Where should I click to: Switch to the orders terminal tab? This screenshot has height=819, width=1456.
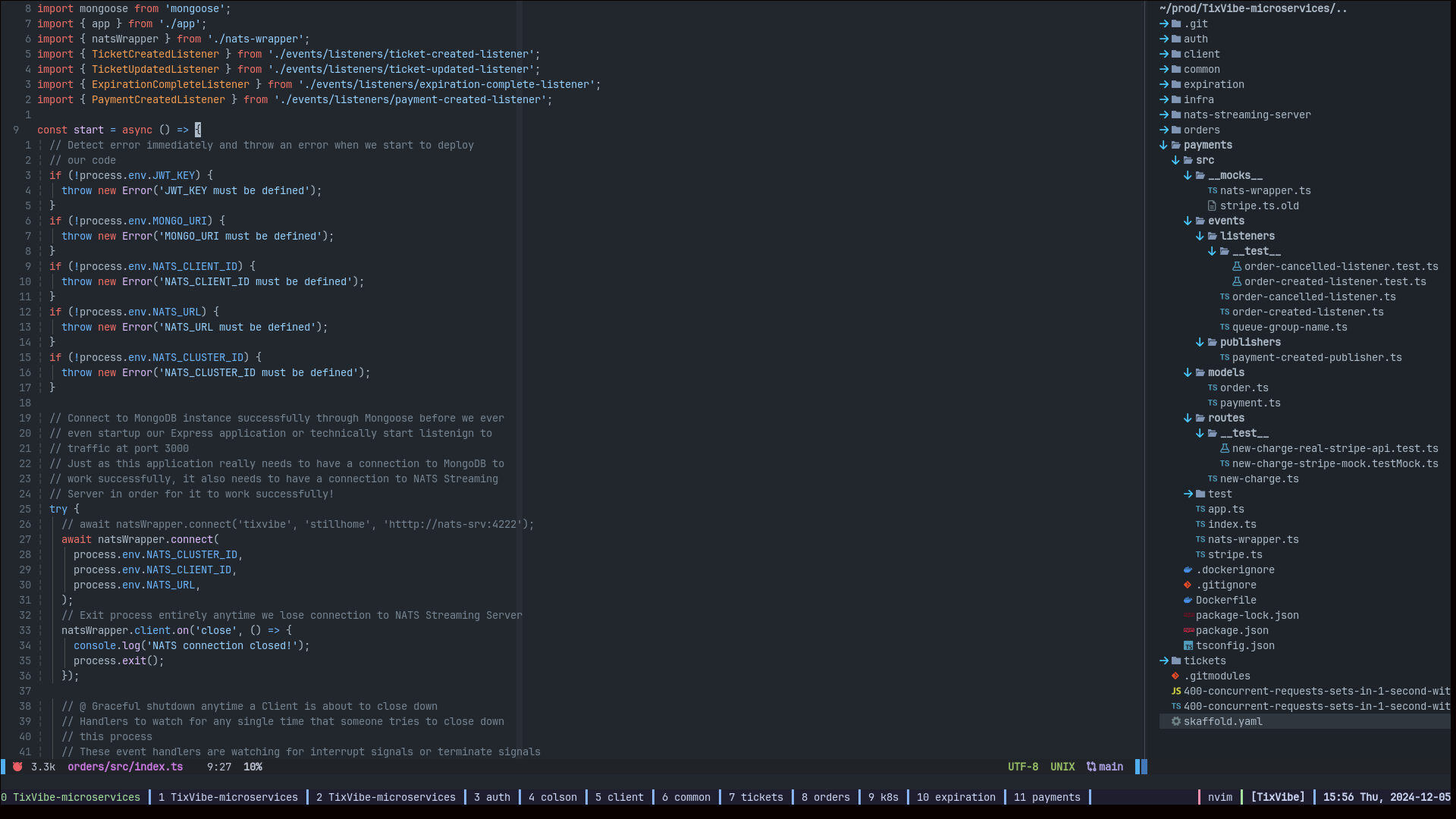pyautogui.click(x=825, y=797)
